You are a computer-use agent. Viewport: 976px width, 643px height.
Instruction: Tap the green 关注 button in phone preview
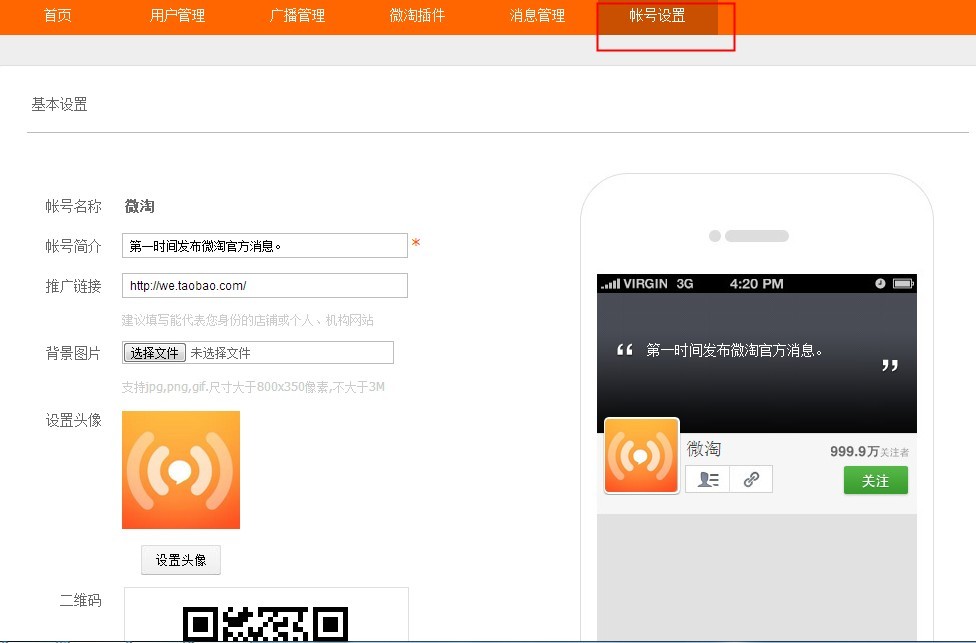tap(875, 481)
